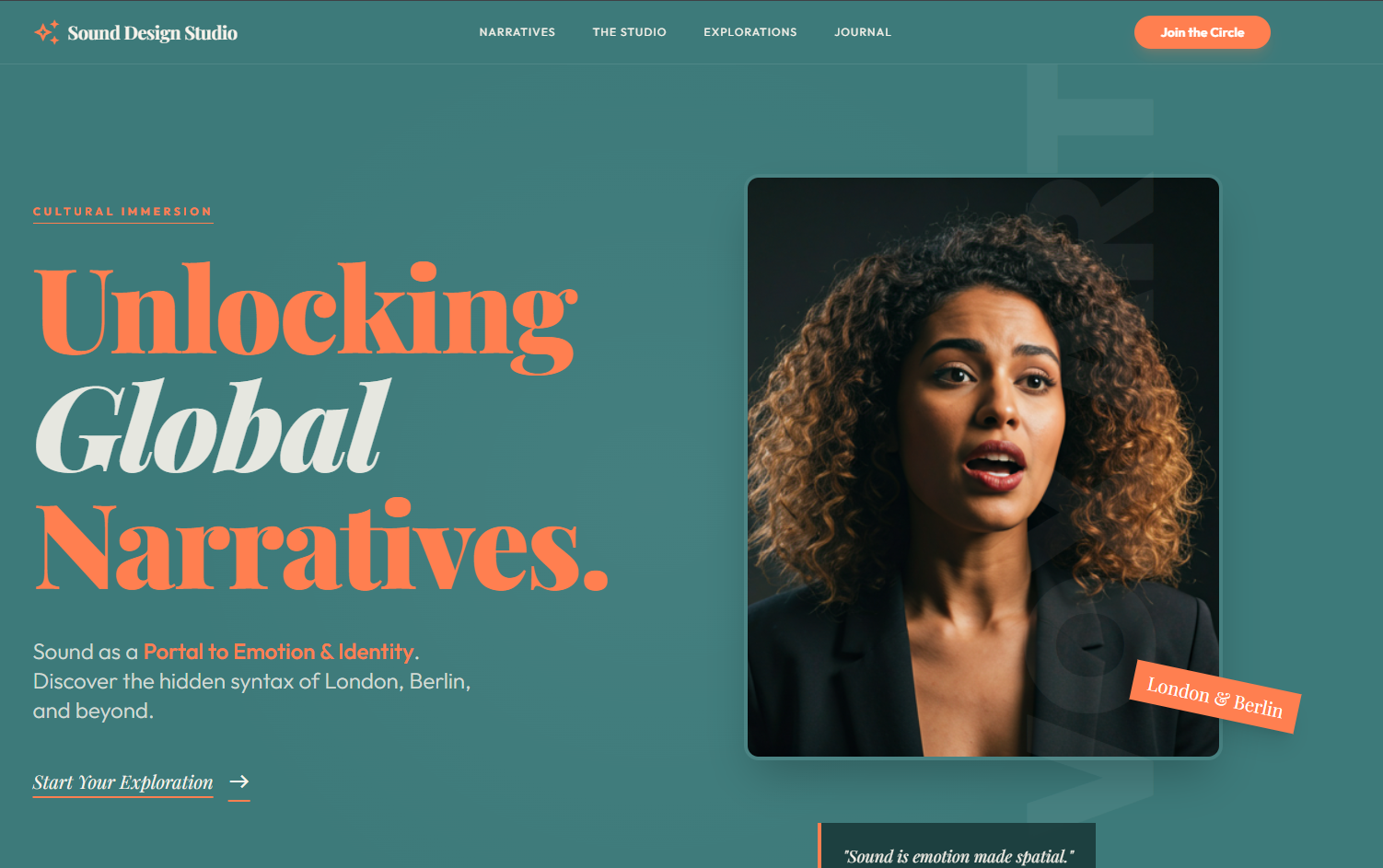1383x868 pixels.
Task: Click the sparkle logo icon
Action: click(x=46, y=32)
